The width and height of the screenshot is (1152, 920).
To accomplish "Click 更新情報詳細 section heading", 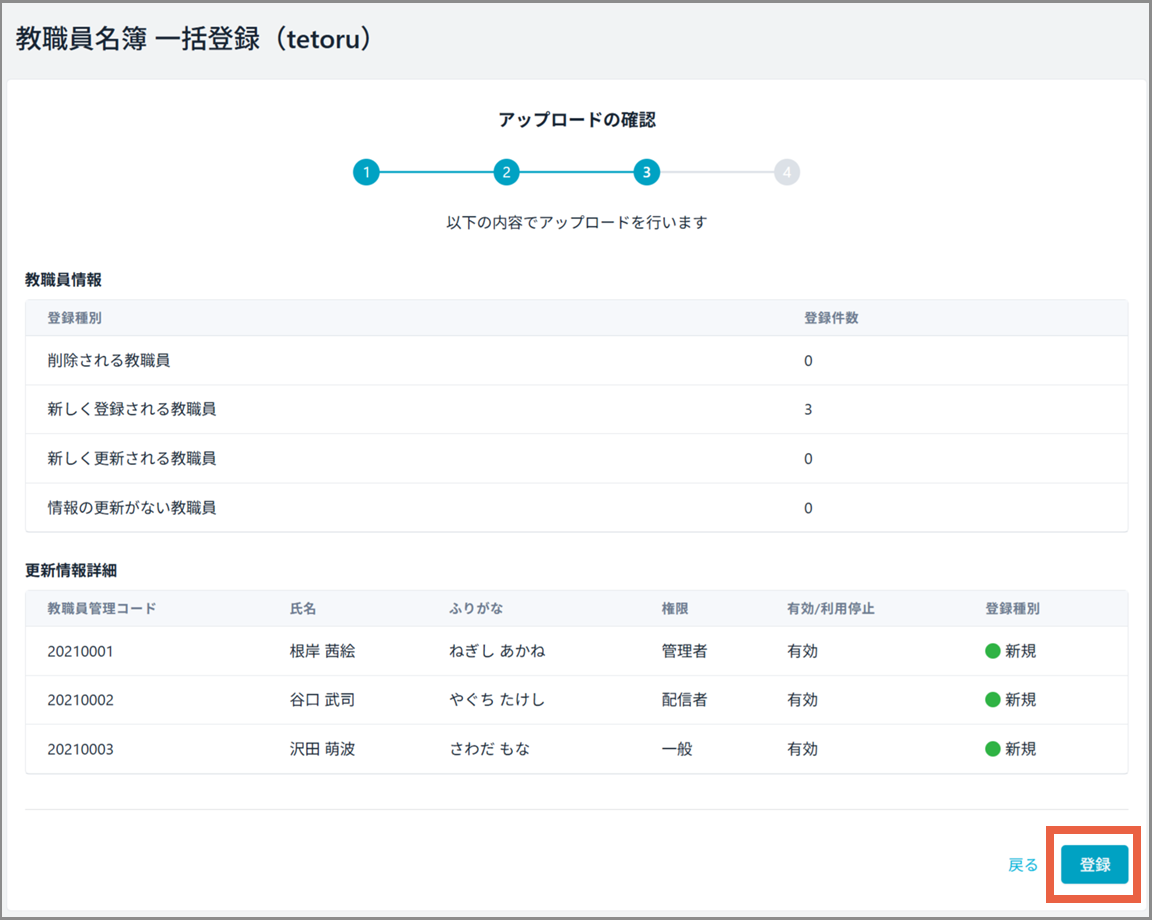I will pos(71,570).
